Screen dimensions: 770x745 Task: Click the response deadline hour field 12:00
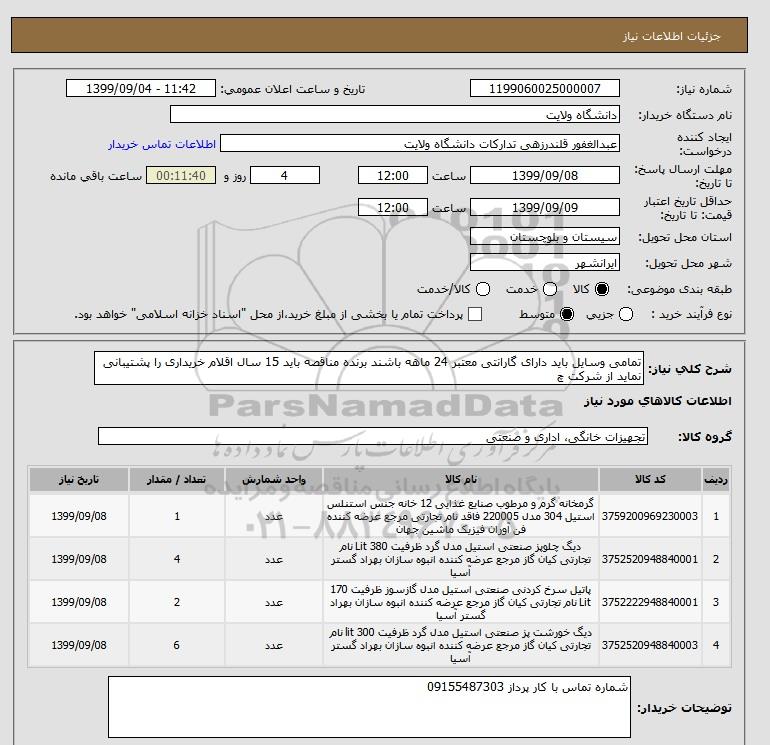392,175
